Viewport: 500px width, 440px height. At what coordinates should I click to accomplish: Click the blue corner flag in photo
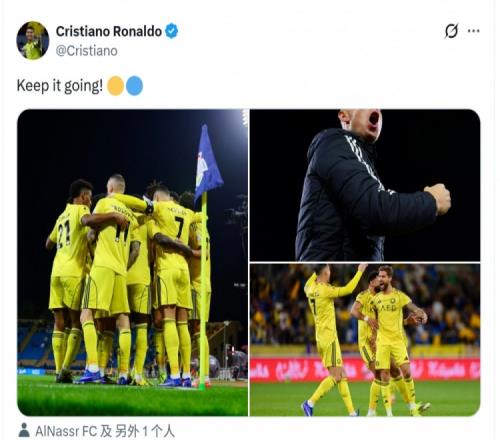pos(207,161)
